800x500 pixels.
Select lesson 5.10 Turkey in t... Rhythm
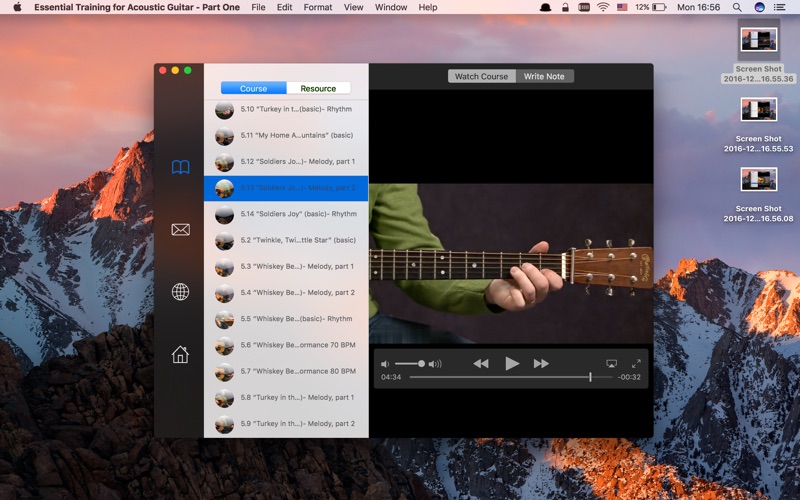[x=286, y=109]
